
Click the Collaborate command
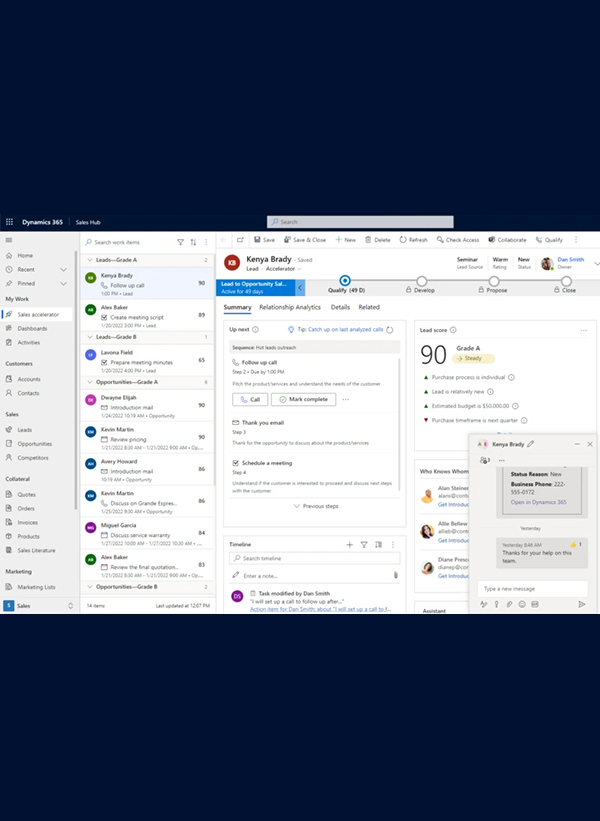[507, 240]
